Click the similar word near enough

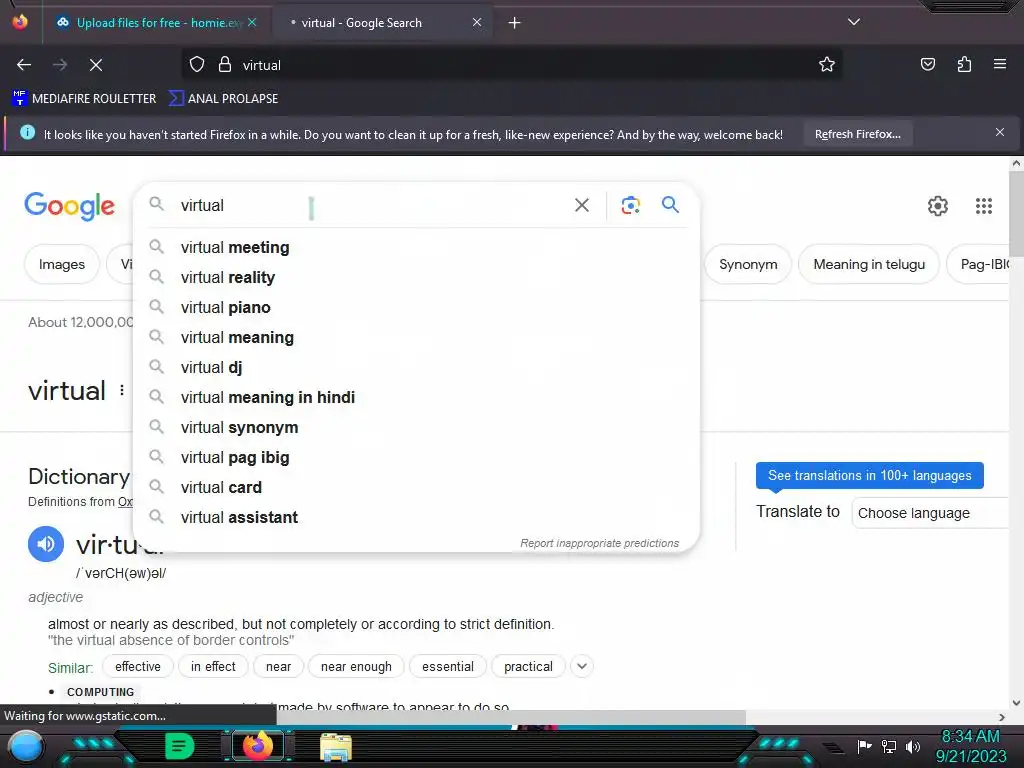pyautogui.click(x=356, y=667)
